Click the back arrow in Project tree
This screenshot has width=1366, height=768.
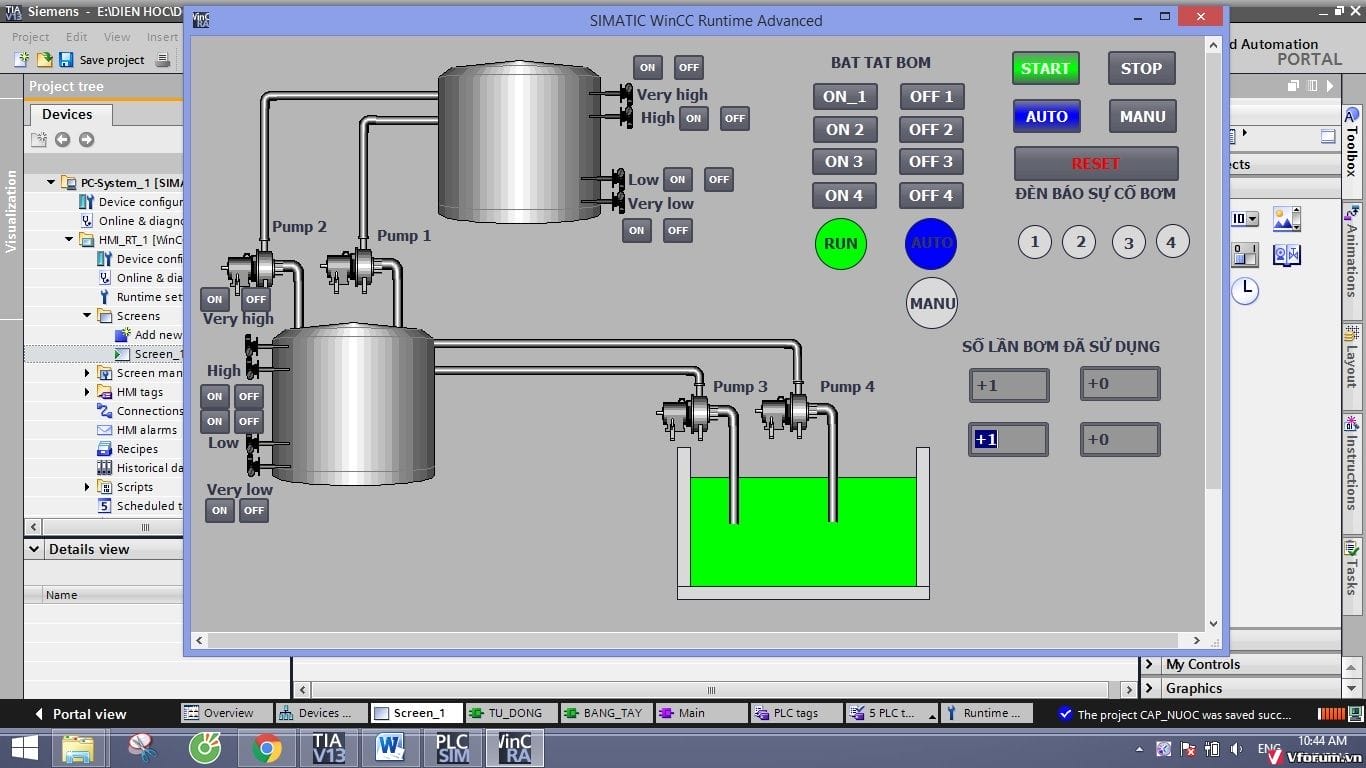point(62,139)
